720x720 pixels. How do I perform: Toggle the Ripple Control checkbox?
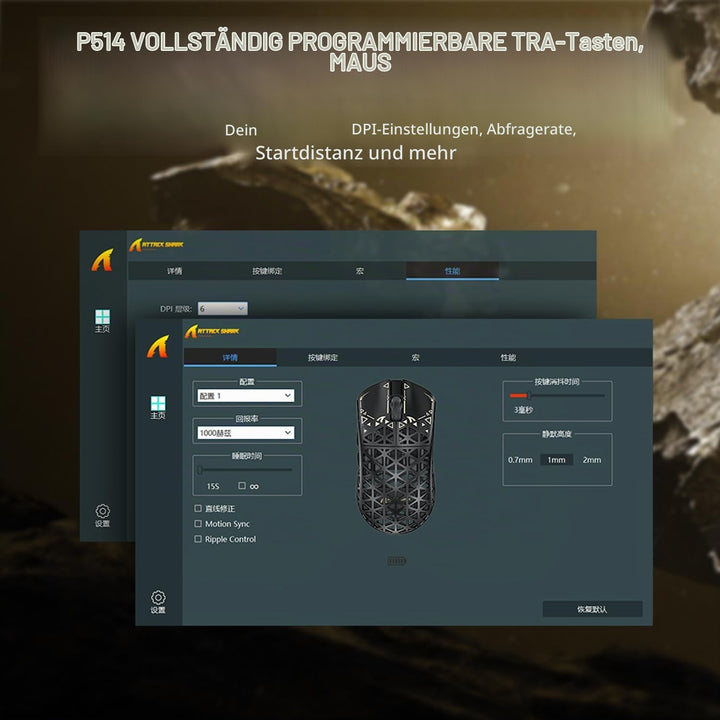click(198, 539)
